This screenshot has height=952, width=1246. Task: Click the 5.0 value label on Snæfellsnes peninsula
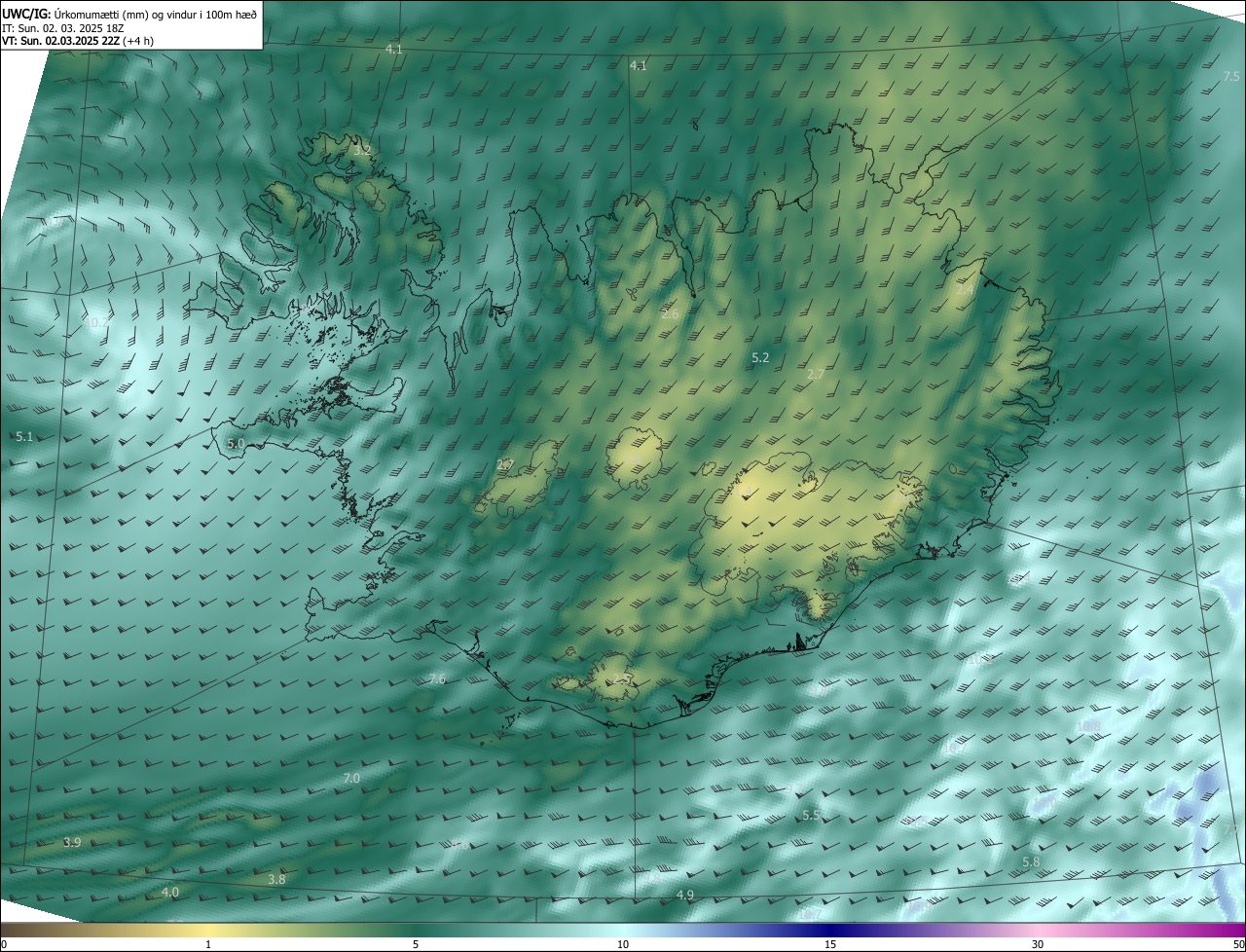(236, 444)
